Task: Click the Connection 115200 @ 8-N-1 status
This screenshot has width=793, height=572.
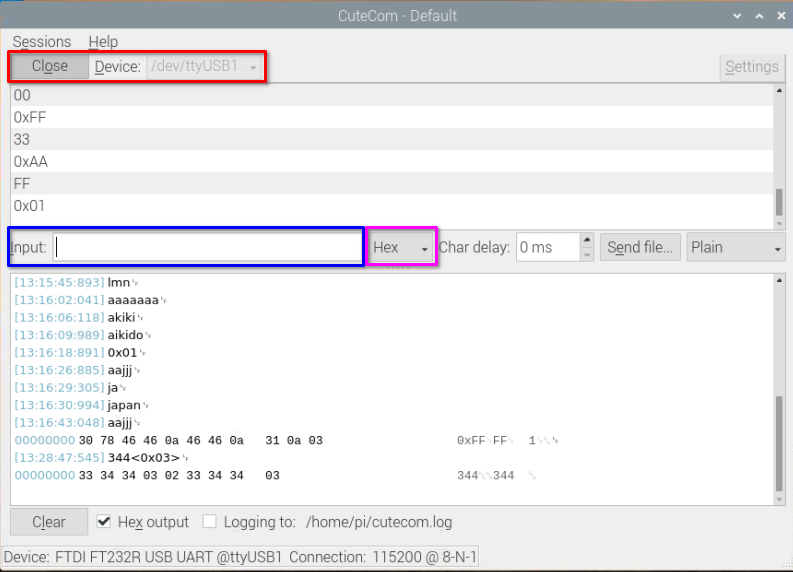Action: [x=383, y=557]
